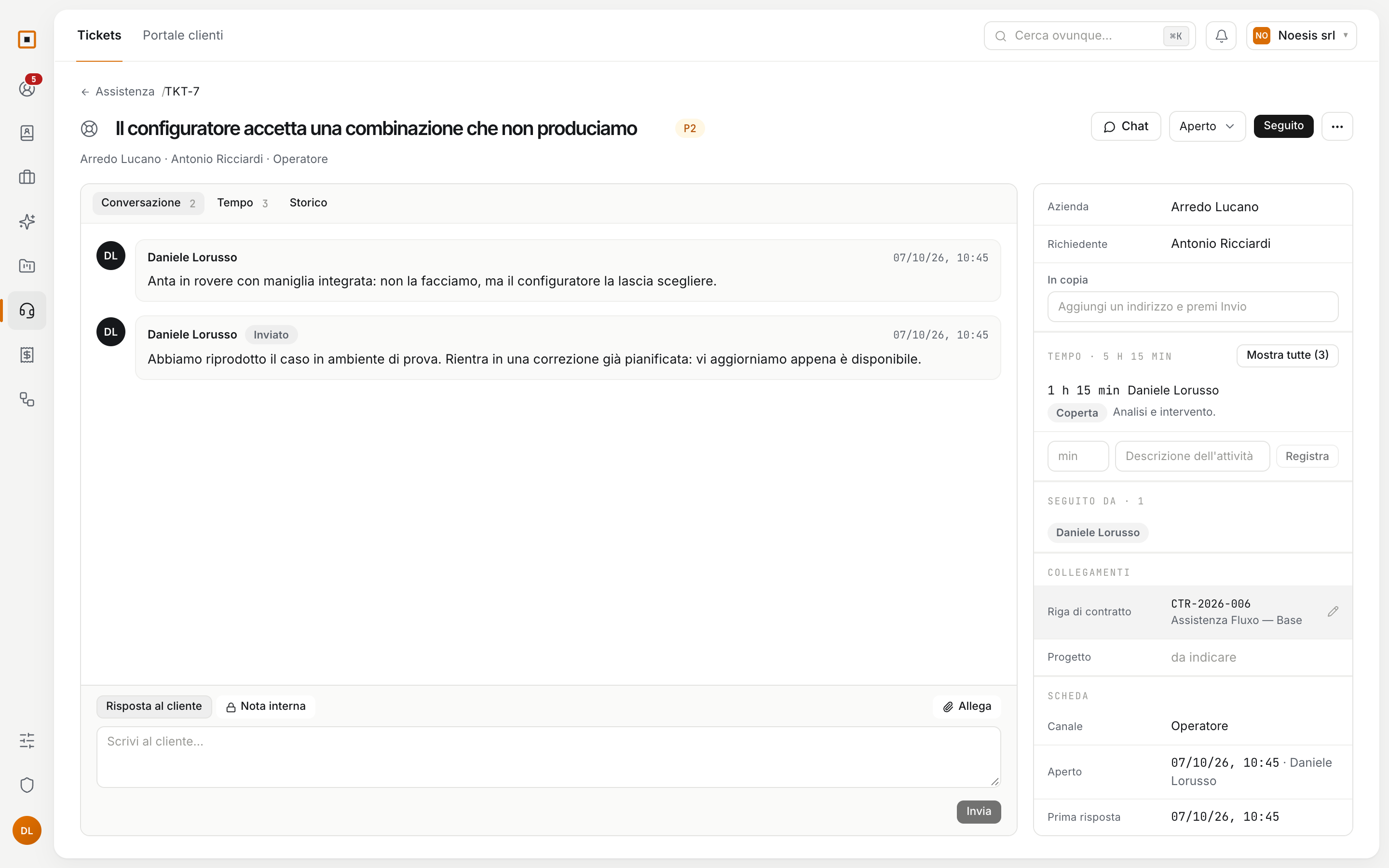Click Mostra tutte (3) button
Image resolution: width=1389 pixels, height=868 pixels.
pyautogui.click(x=1287, y=355)
